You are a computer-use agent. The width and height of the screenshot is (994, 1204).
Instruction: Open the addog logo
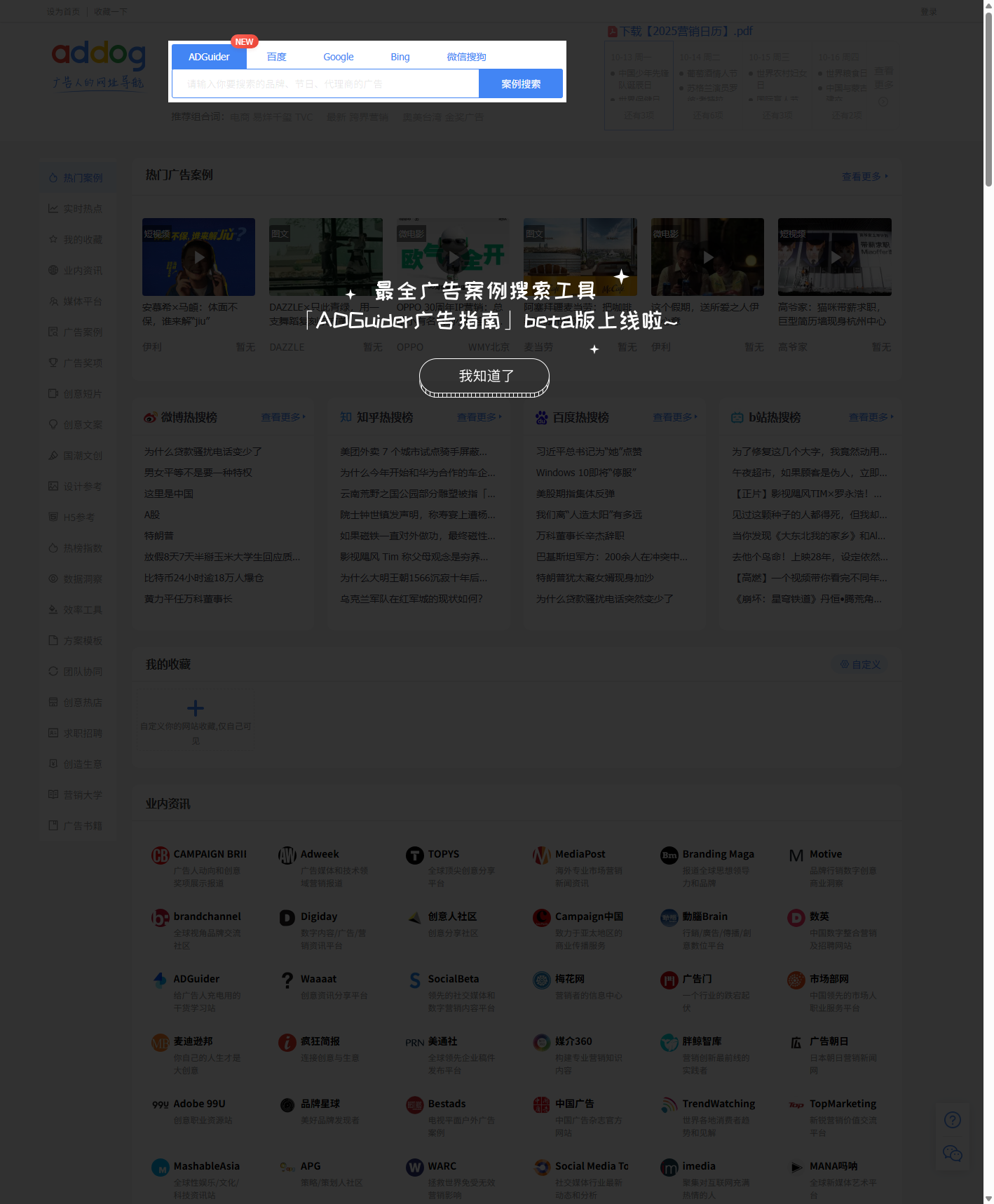(98, 65)
